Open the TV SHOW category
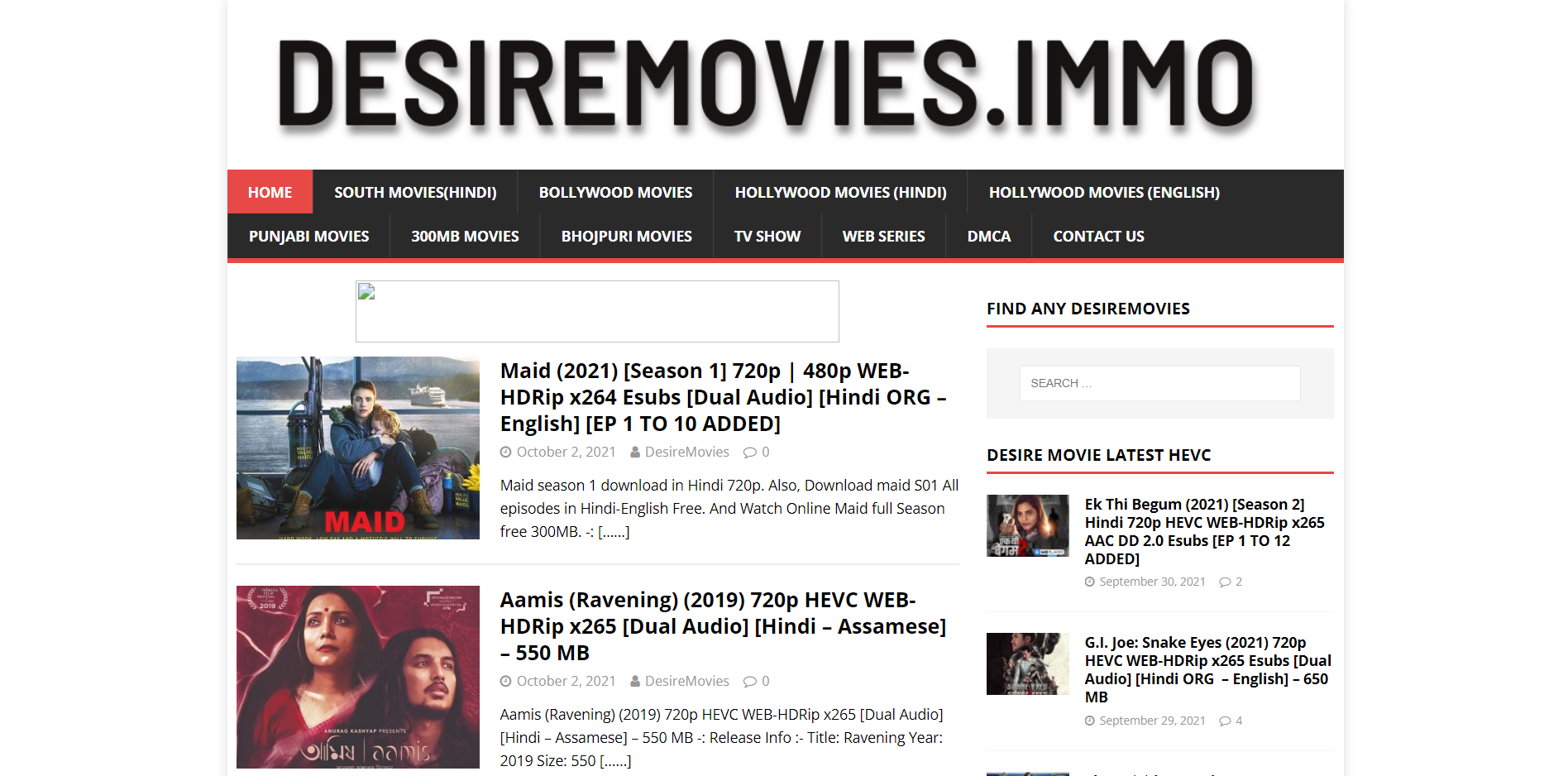Screen dimensions: 1568x776 point(767,236)
